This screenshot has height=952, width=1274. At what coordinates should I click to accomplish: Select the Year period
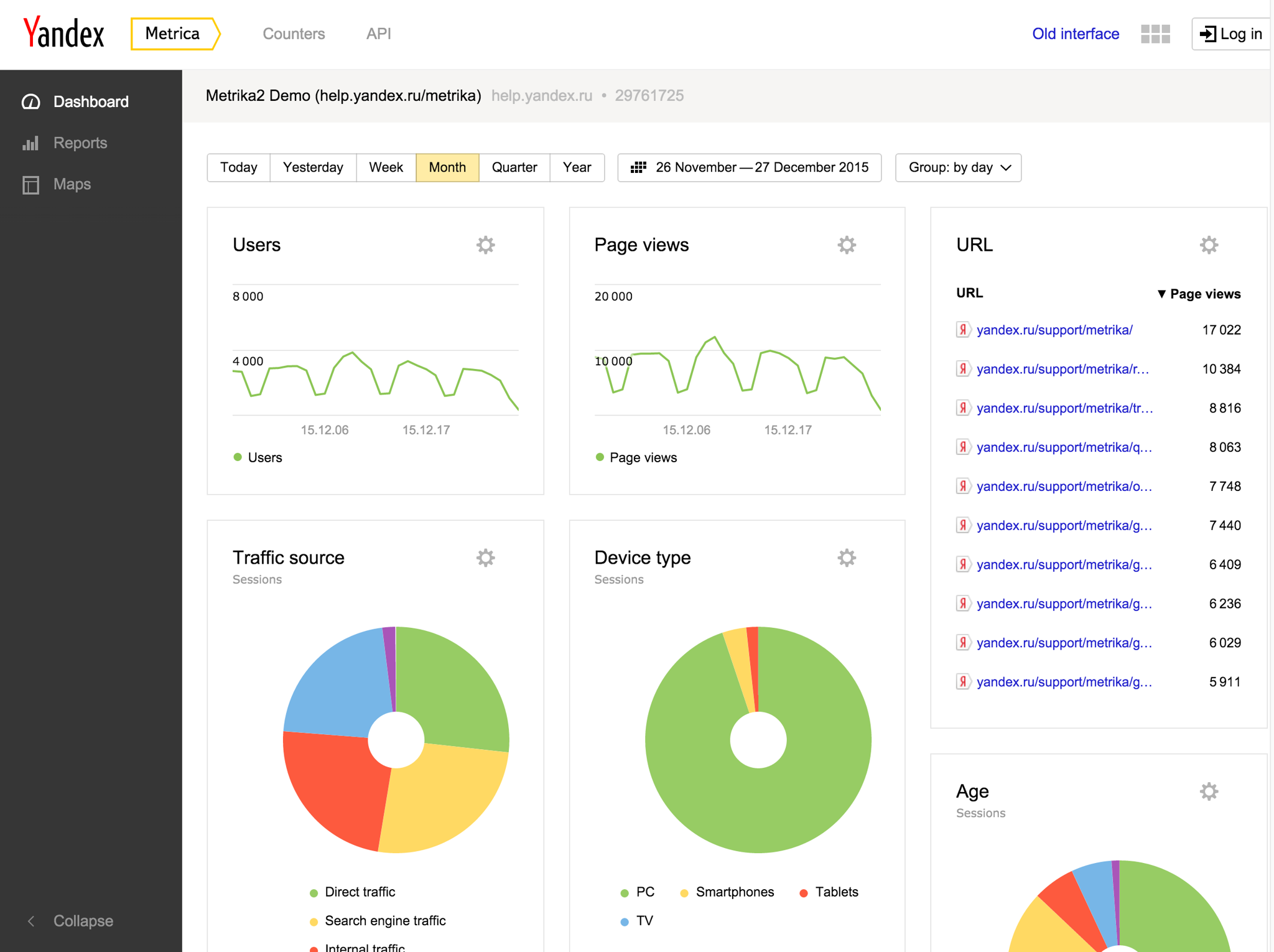(x=577, y=167)
